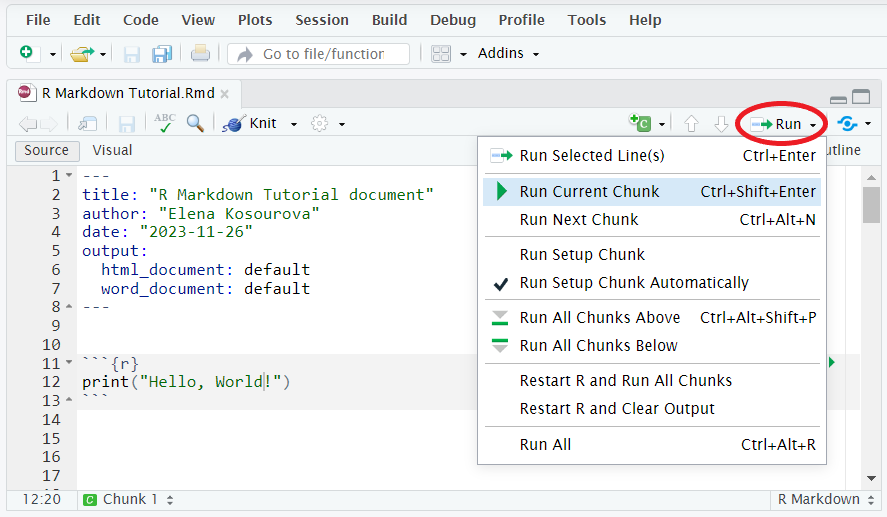887x517 pixels.
Task: Switch editor to Visual mode
Action: click(112, 150)
